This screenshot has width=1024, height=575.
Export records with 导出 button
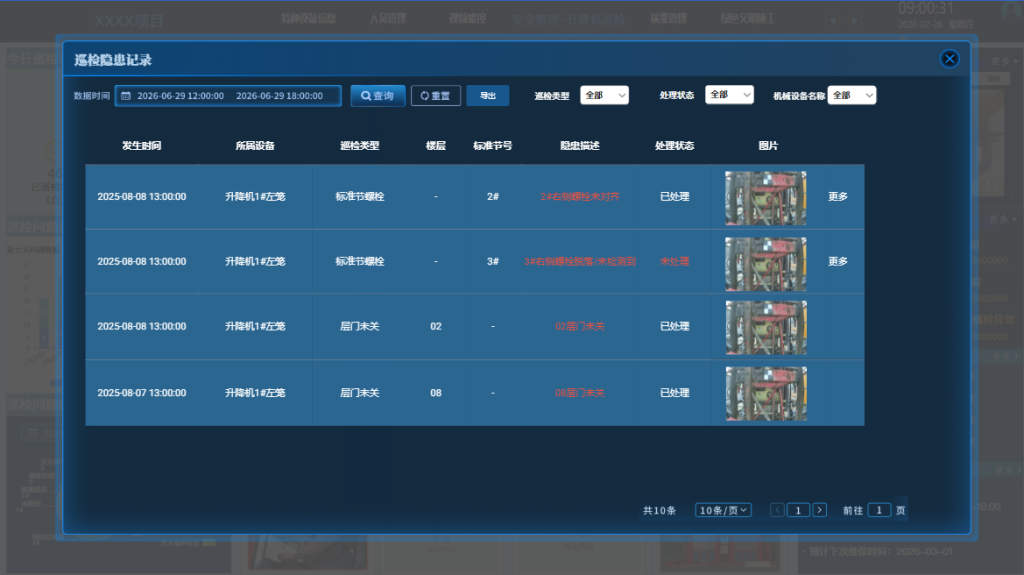[487, 96]
